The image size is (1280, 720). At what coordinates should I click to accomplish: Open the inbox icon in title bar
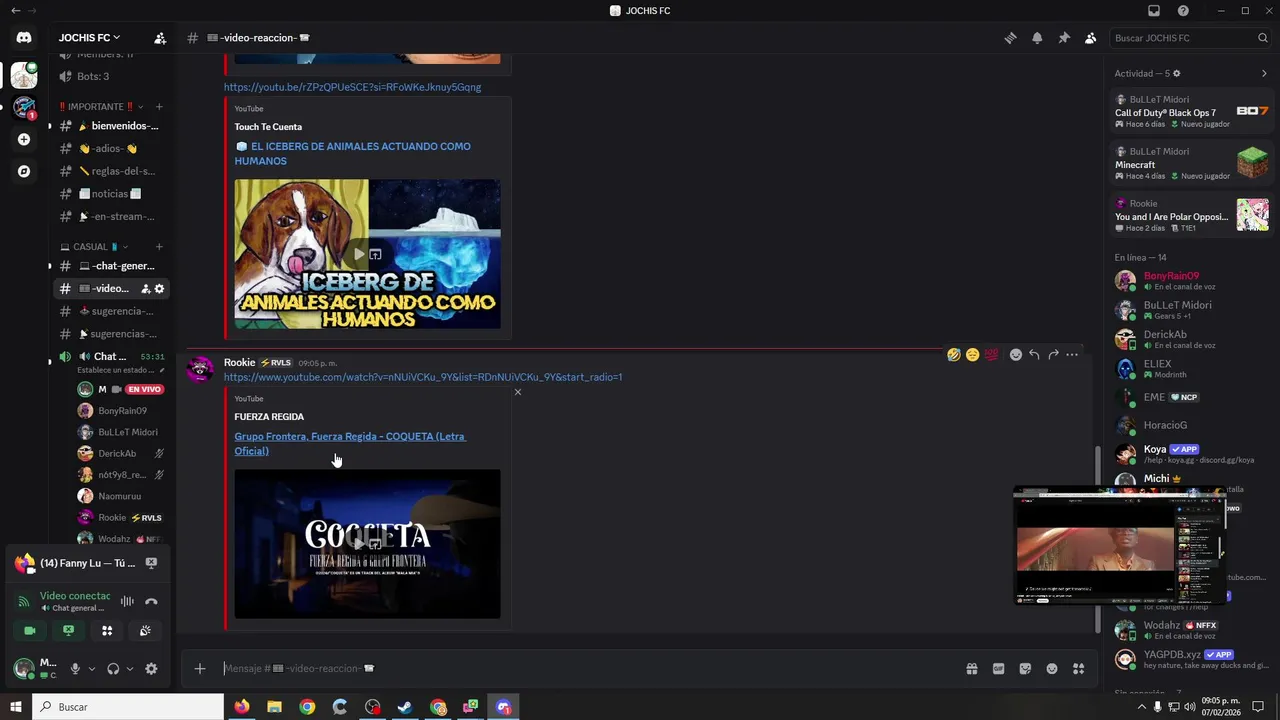tap(1154, 11)
